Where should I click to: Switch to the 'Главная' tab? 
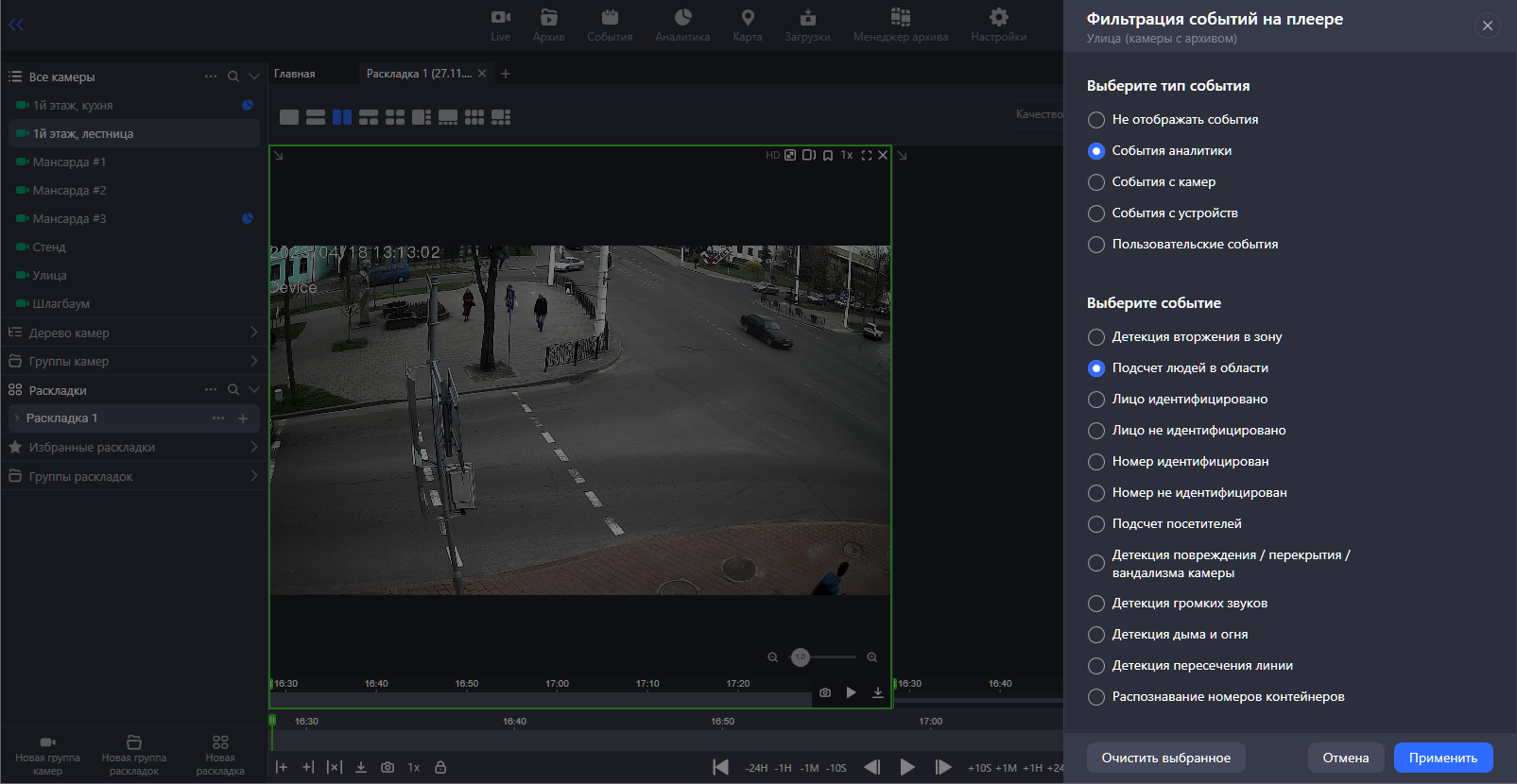point(295,74)
